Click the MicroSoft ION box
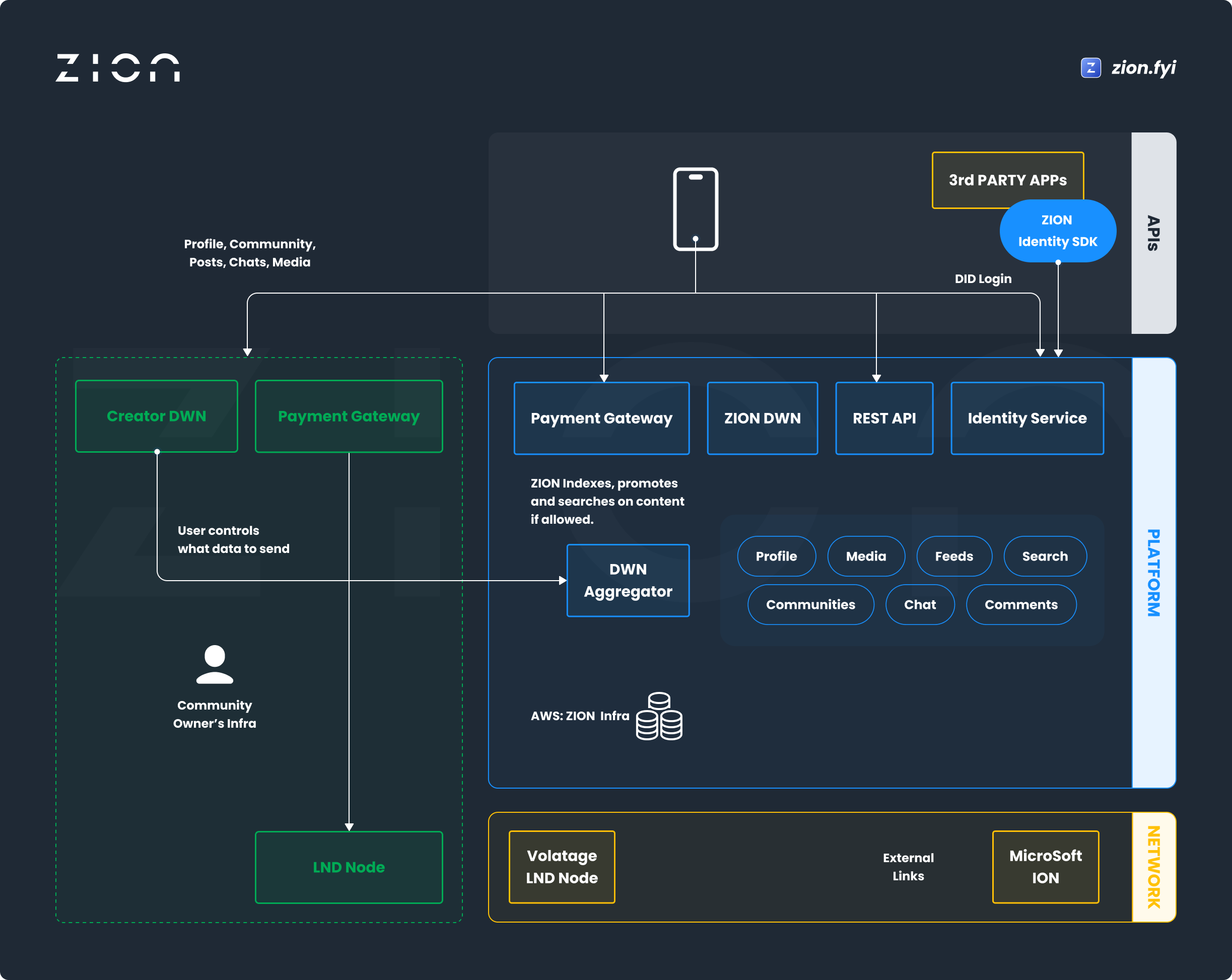This screenshot has height=980, width=1232. [x=1046, y=867]
